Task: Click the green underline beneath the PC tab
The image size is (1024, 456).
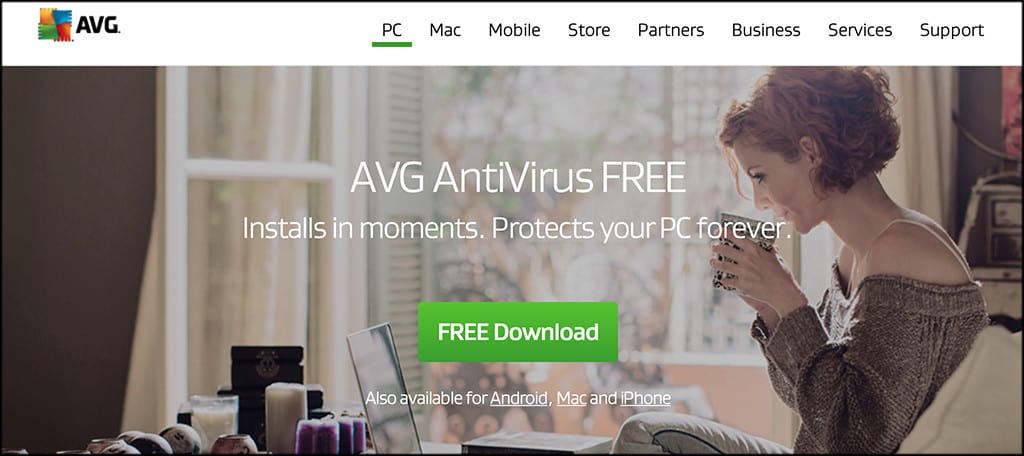Action: (x=392, y=44)
